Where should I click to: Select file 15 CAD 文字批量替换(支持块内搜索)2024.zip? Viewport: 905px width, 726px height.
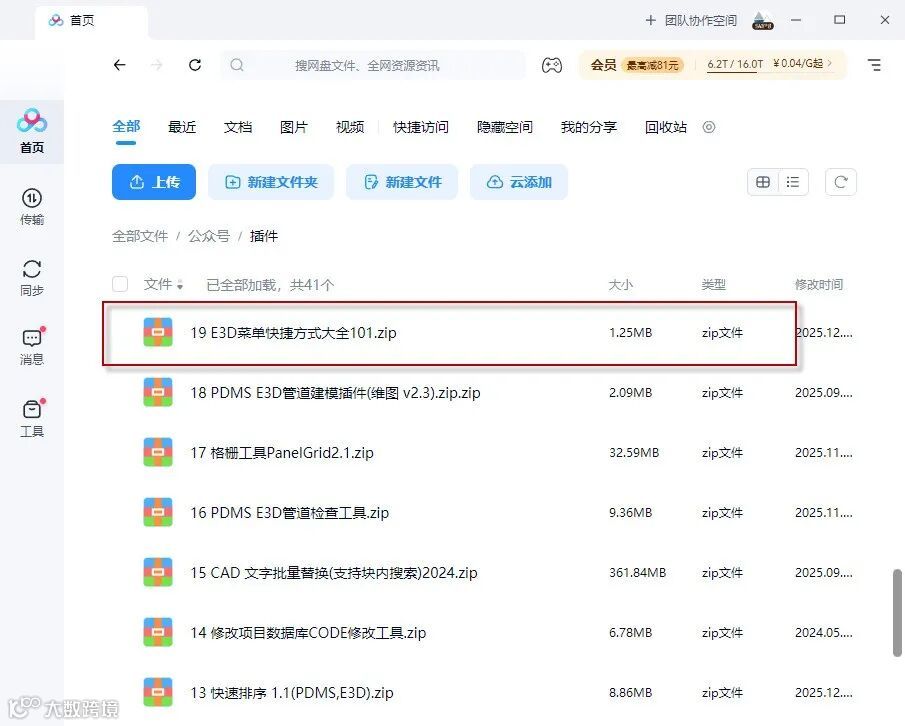(334, 573)
